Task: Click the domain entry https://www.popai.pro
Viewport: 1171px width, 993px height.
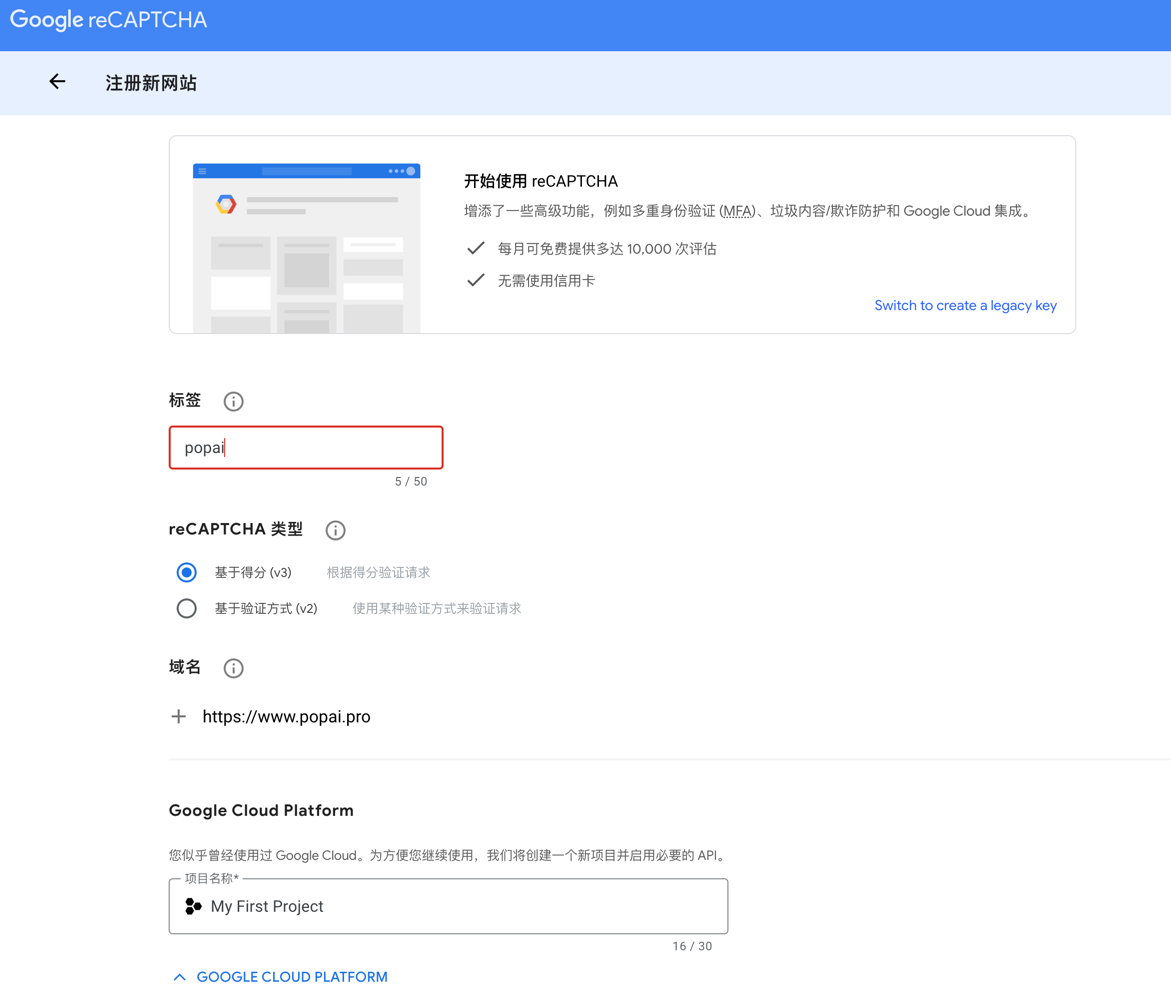Action: coord(286,716)
